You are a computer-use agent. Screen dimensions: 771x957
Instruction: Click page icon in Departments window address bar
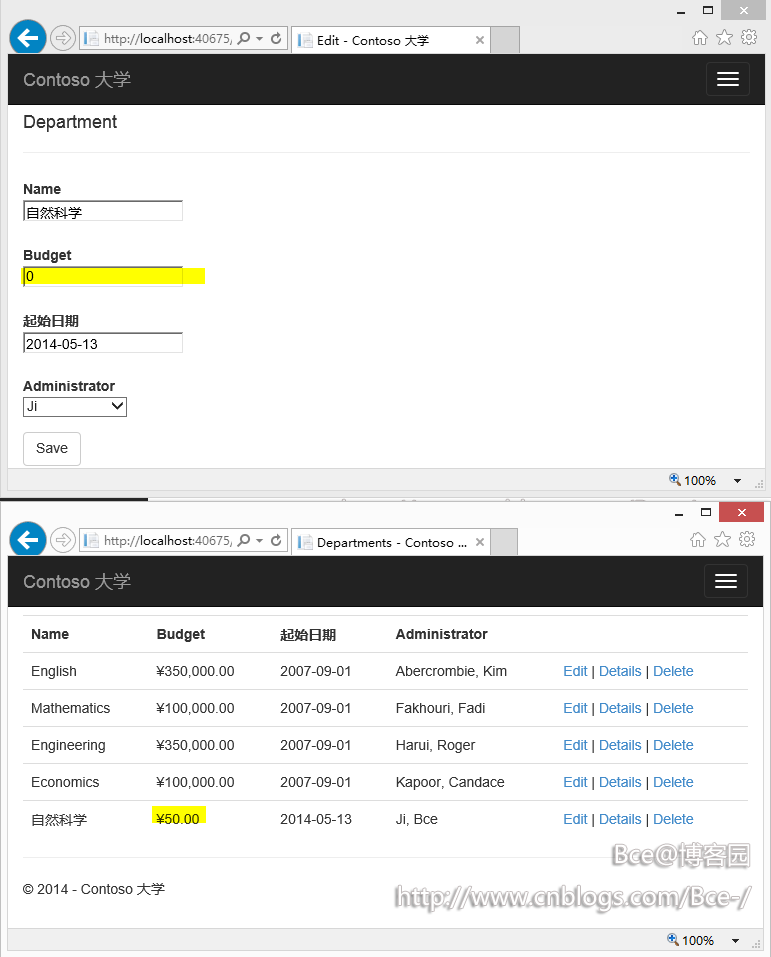tap(92, 540)
